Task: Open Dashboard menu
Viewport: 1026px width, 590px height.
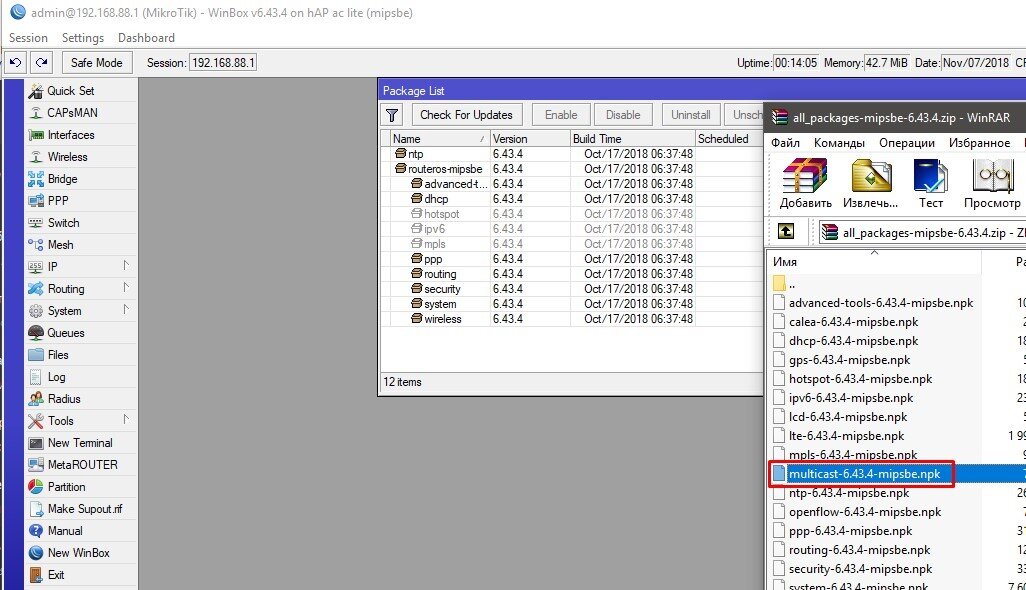Action: tap(146, 38)
